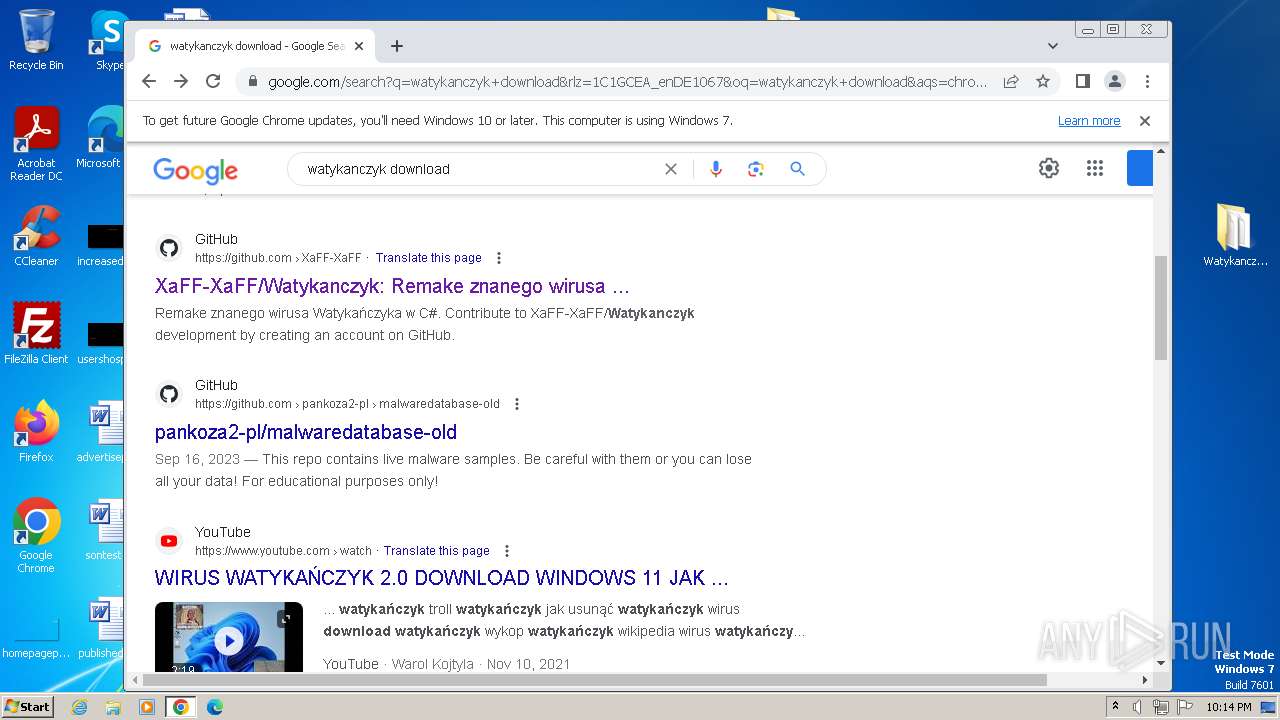Viewport: 1280px width, 720px height.
Task: Select the watykanczyk download Google Search tab
Action: click(255, 46)
